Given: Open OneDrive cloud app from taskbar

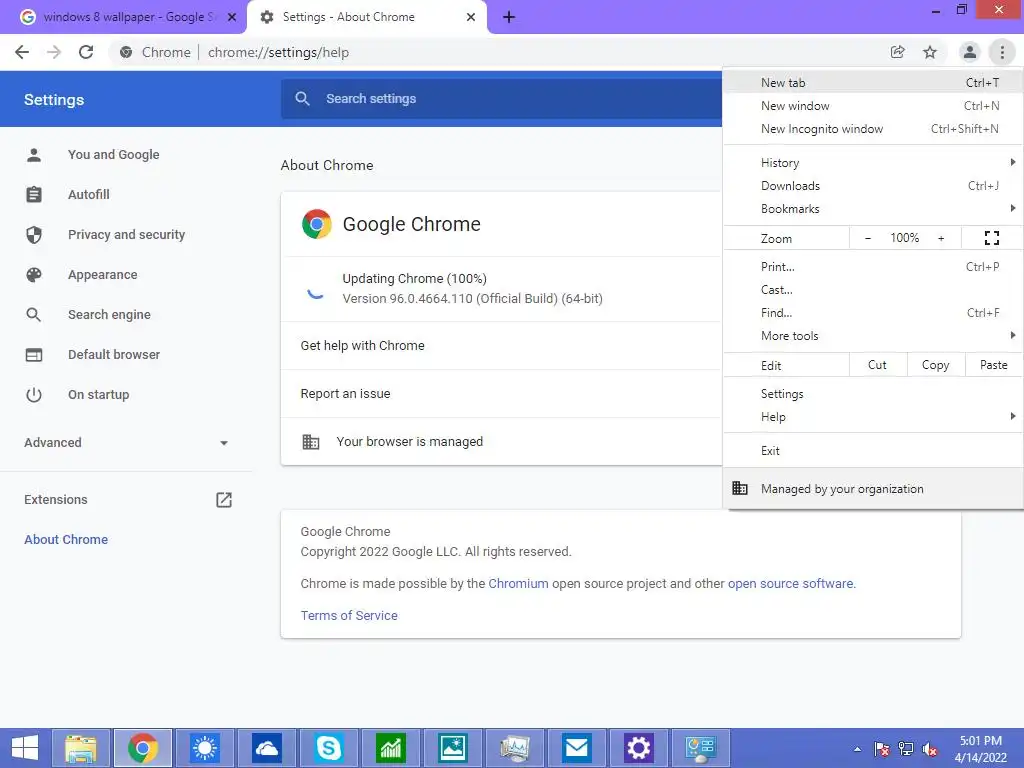Looking at the screenshot, I should [267, 748].
